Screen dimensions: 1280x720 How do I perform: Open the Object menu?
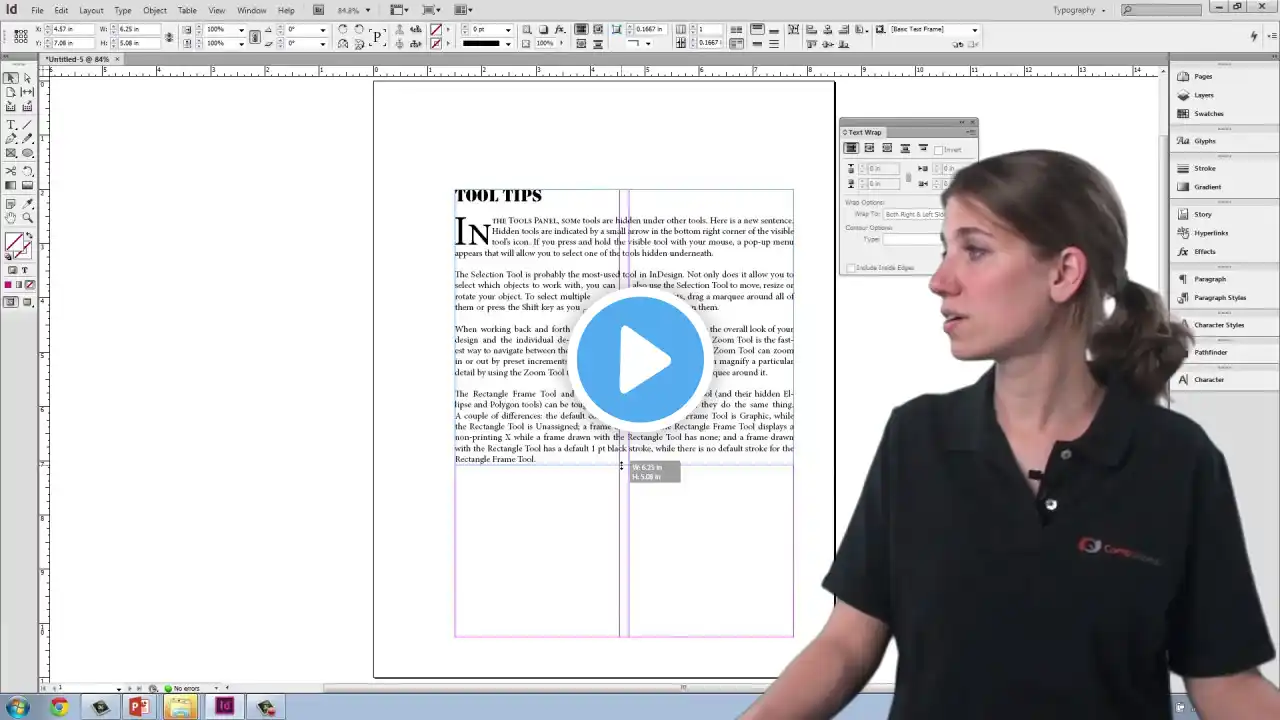(154, 10)
